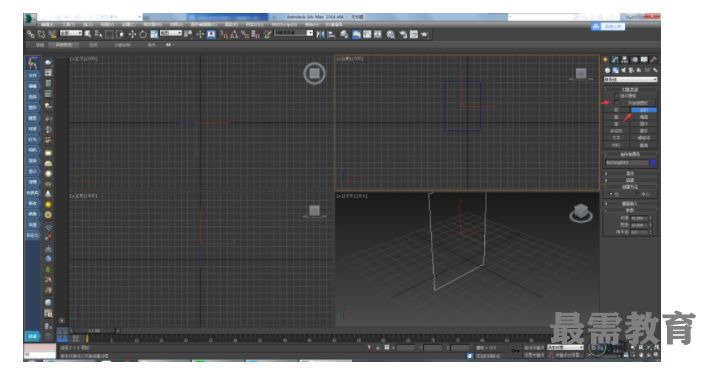This screenshot has width=702, height=368.
Task: Select the Select and Move tool
Action: (132, 34)
